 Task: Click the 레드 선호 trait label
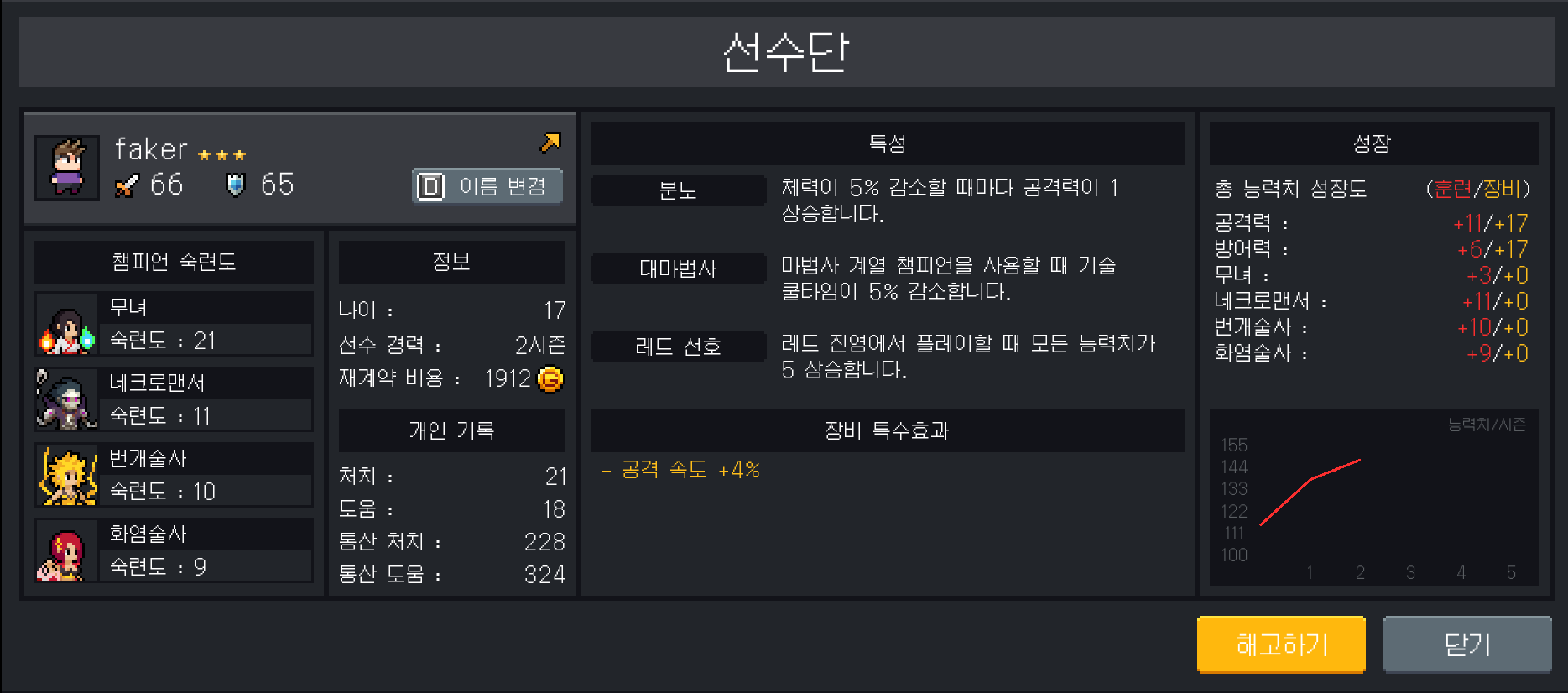point(678,346)
